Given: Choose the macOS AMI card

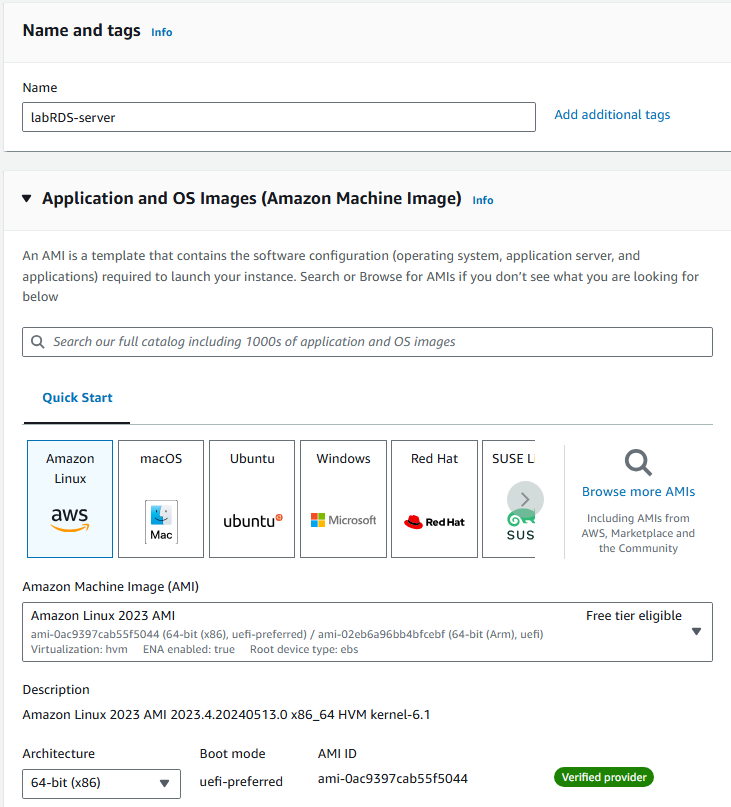Looking at the screenshot, I should coord(161,499).
